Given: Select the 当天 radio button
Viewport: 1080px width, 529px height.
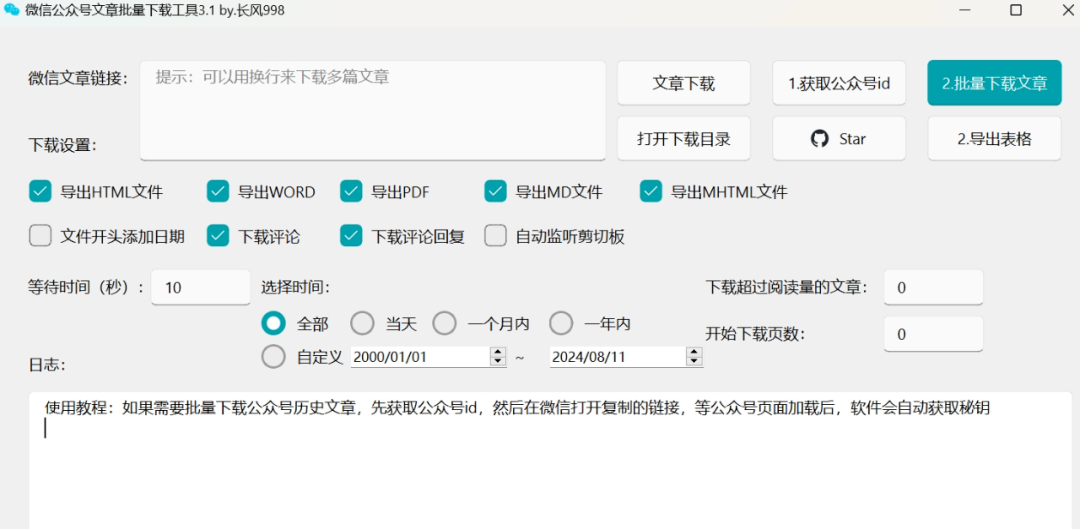Looking at the screenshot, I should coord(362,323).
